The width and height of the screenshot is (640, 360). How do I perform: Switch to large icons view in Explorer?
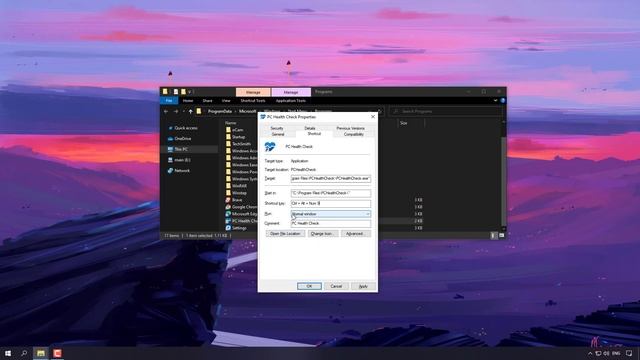(502, 236)
